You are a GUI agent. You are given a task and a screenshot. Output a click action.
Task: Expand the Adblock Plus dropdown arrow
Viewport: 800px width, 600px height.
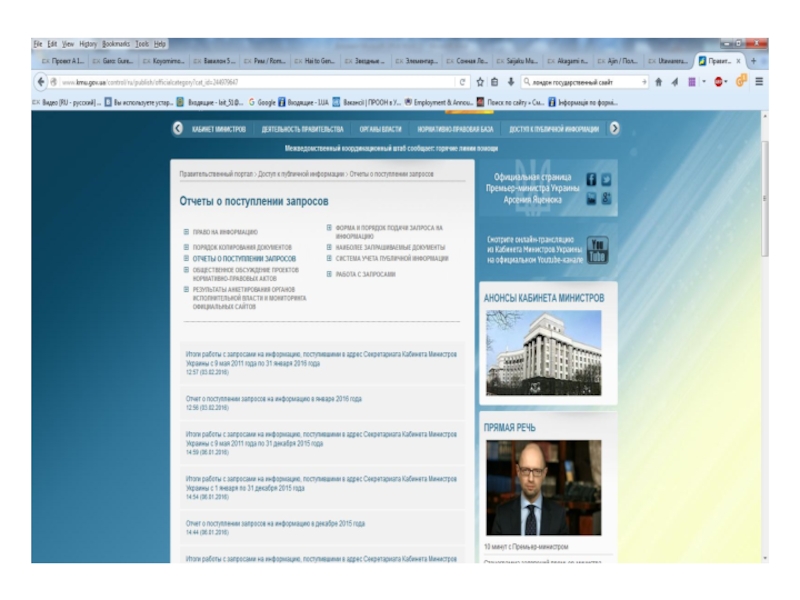[726, 82]
